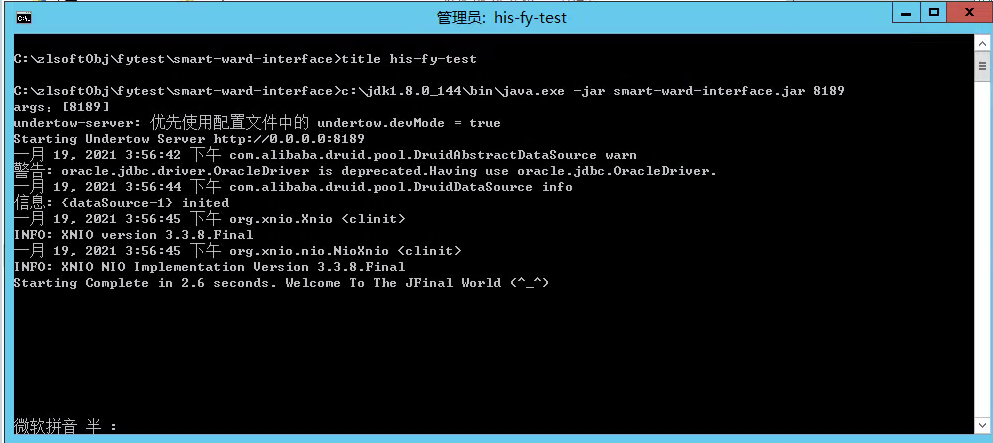Click the vertical scrollbar thumb

tap(982, 65)
